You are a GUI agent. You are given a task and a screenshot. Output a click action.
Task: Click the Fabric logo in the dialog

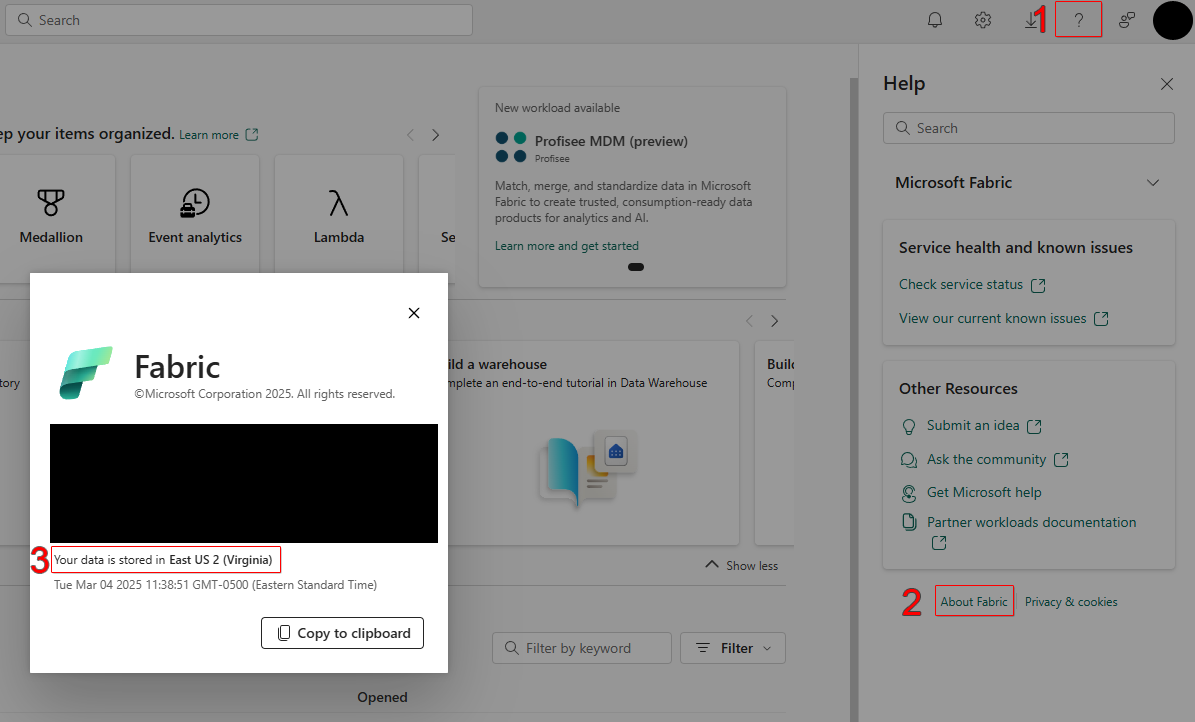click(86, 373)
